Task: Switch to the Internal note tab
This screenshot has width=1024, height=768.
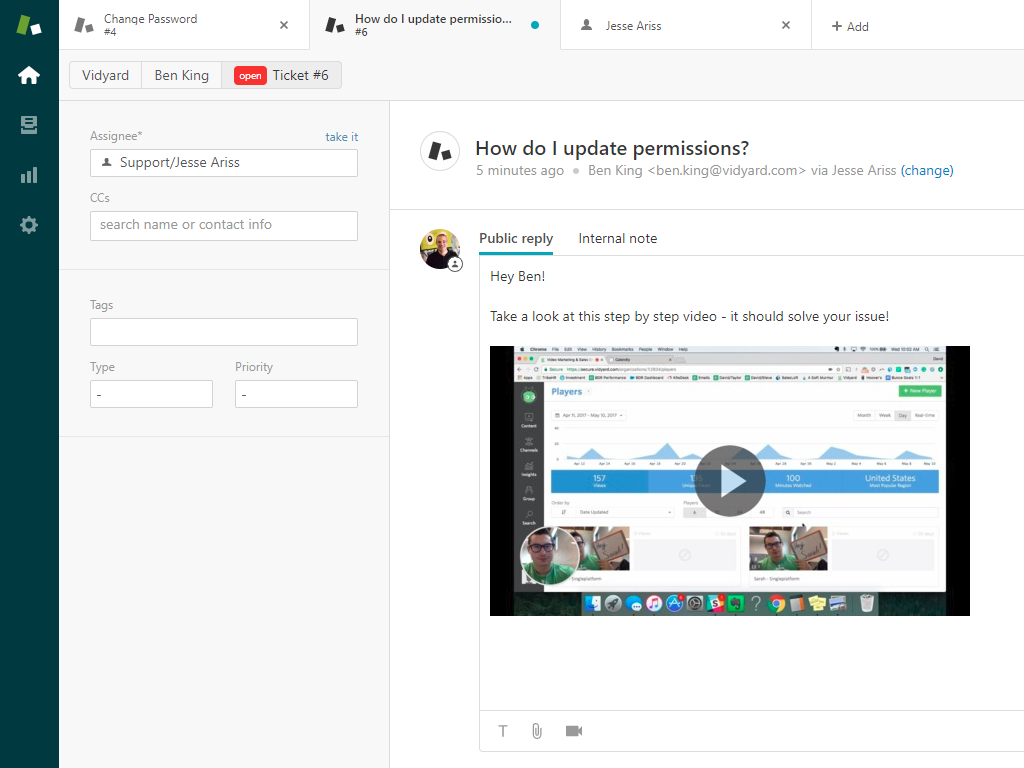Action: point(617,238)
